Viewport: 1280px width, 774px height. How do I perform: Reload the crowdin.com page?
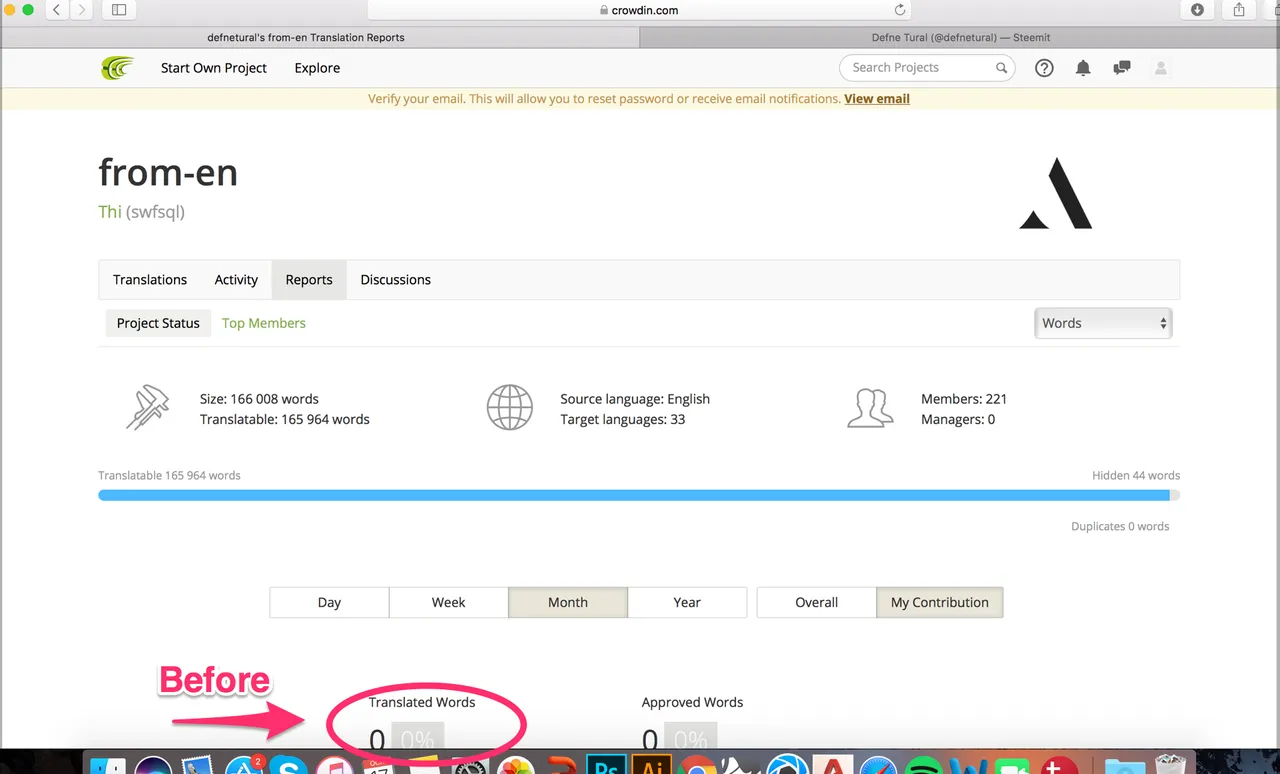click(x=900, y=10)
